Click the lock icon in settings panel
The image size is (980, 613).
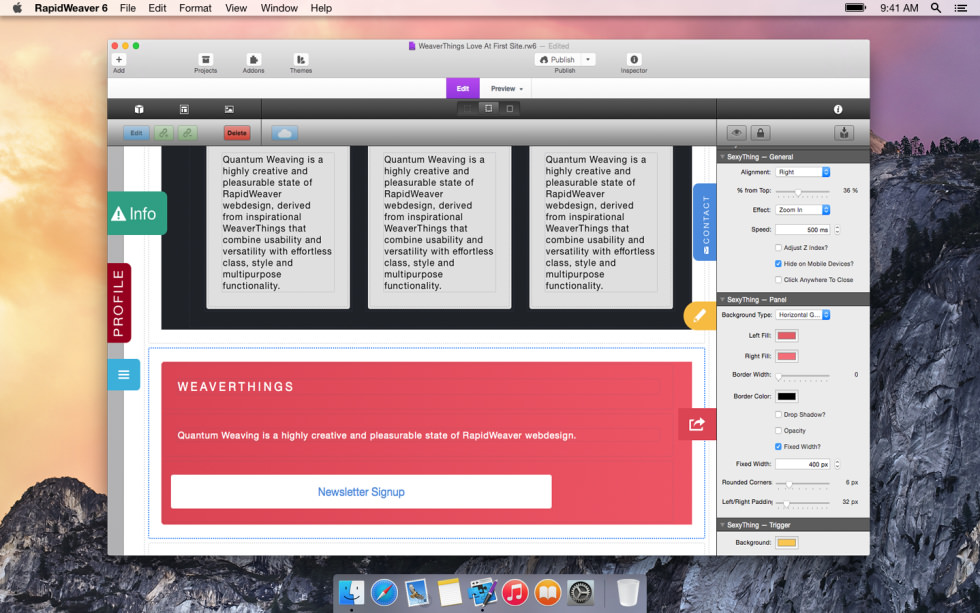click(760, 133)
